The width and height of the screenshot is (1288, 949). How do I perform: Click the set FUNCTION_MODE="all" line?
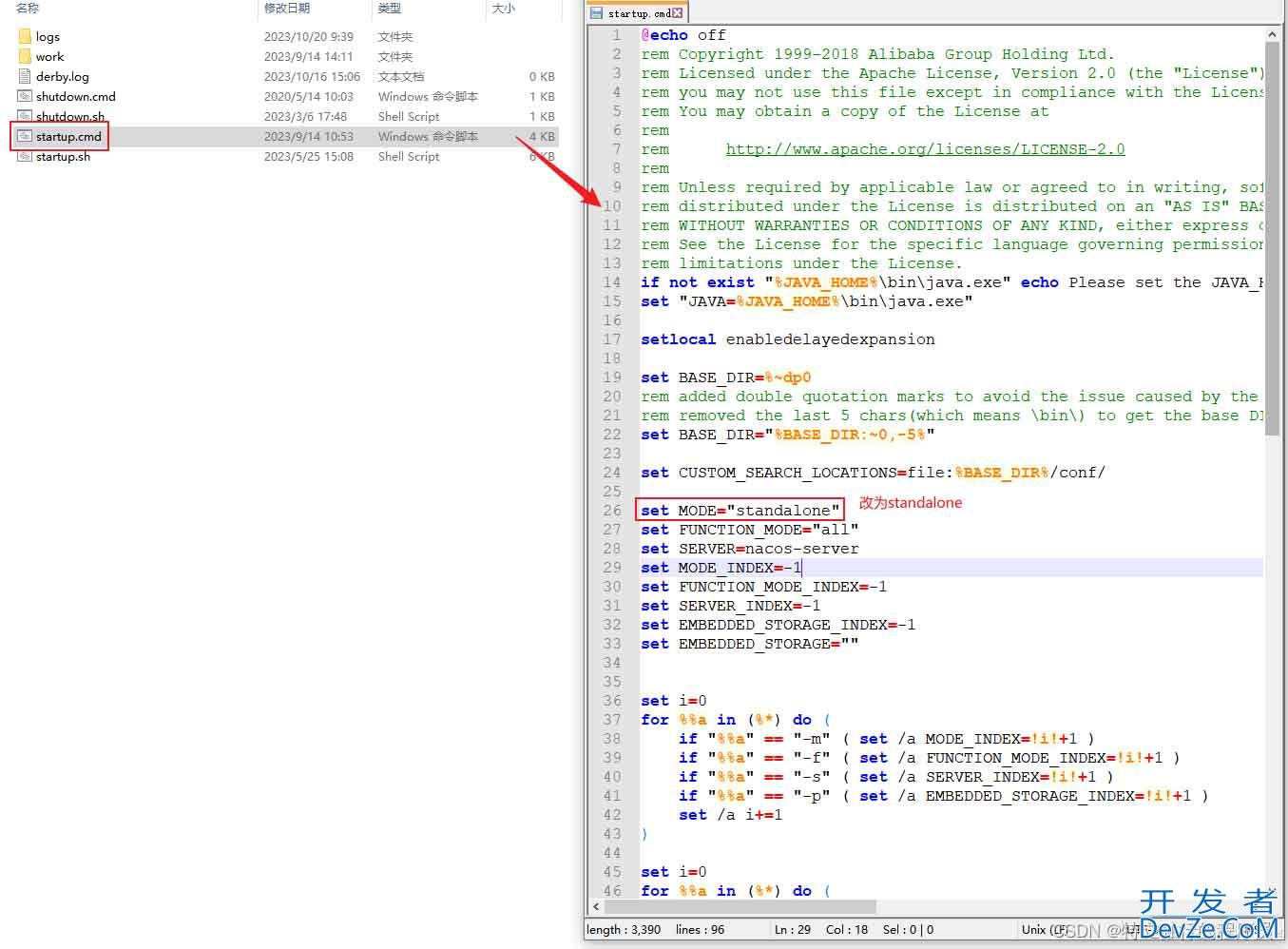click(x=749, y=530)
